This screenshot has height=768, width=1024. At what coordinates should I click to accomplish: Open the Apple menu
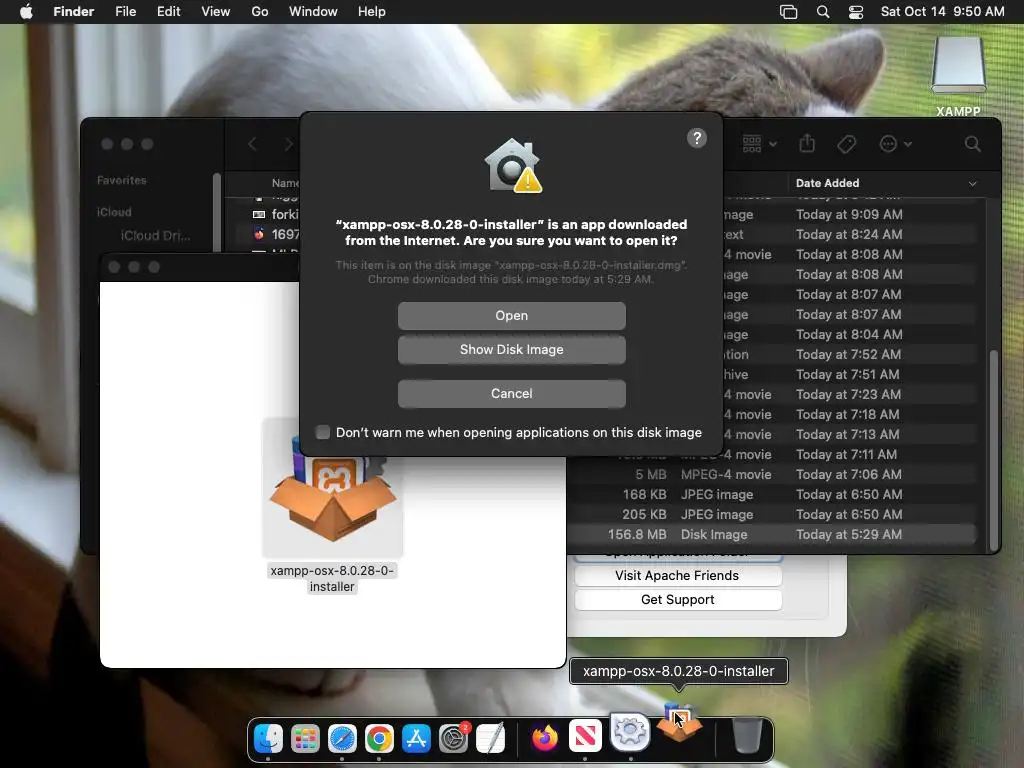click(26, 12)
